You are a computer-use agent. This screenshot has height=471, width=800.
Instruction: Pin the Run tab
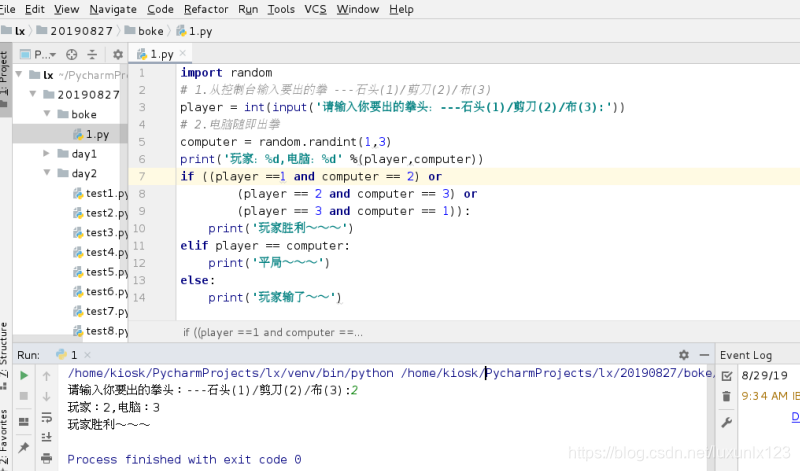pos(23,448)
